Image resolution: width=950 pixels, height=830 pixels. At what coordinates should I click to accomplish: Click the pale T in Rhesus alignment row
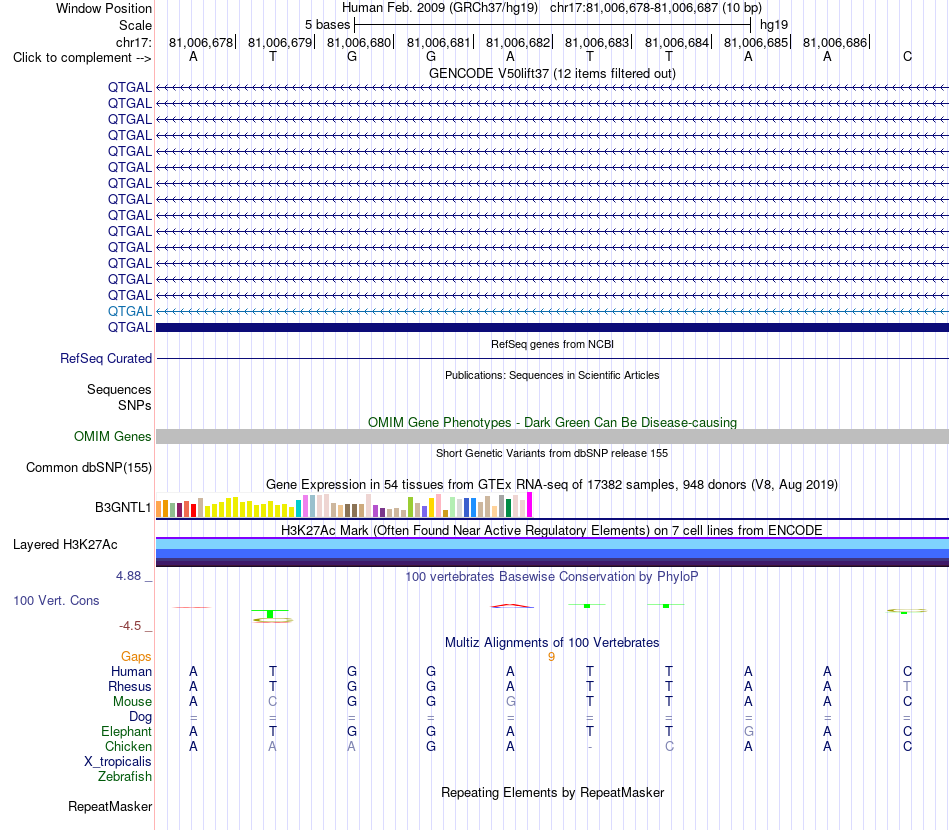[907, 686]
